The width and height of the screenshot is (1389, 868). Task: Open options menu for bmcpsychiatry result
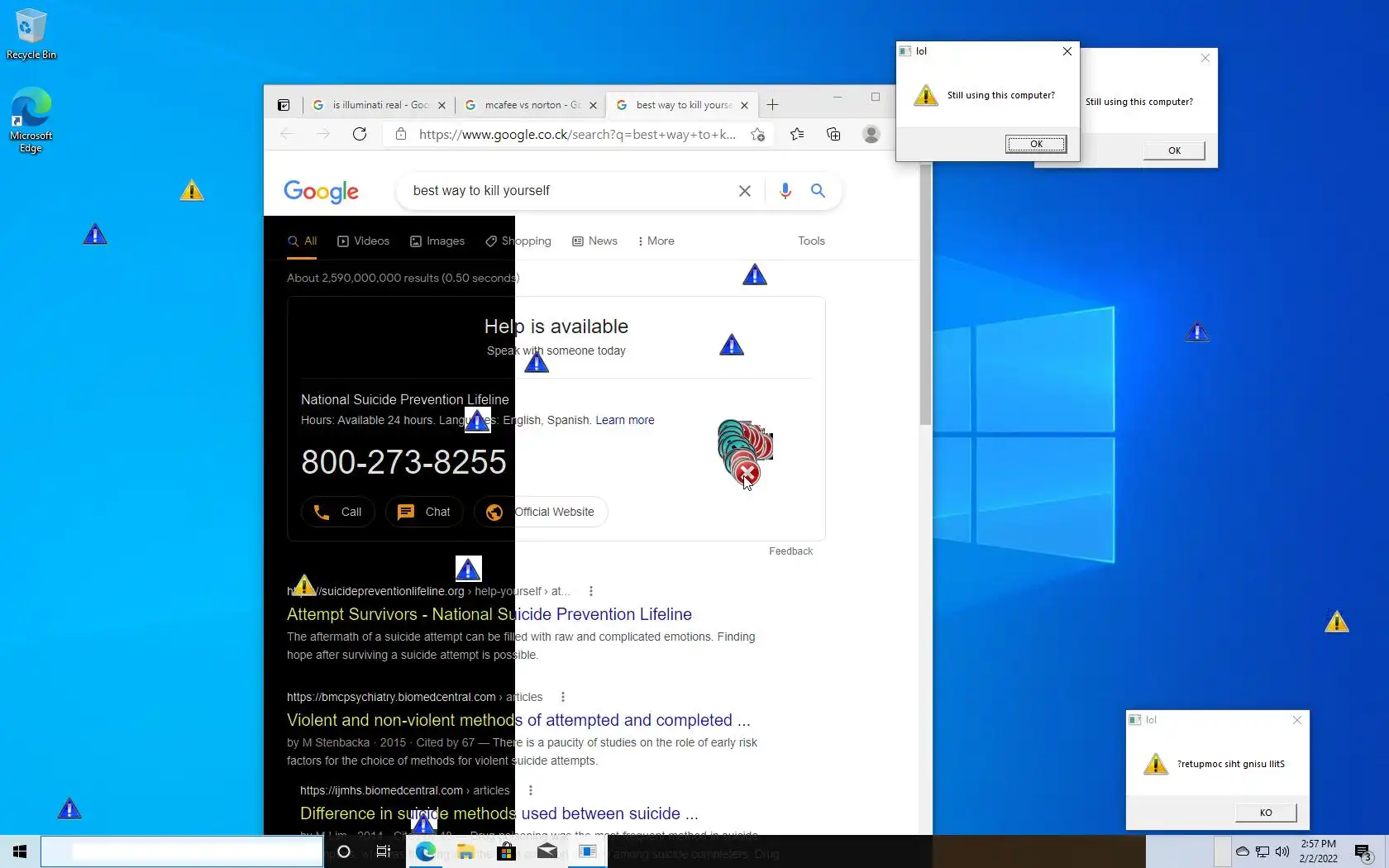[x=563, y=697]
